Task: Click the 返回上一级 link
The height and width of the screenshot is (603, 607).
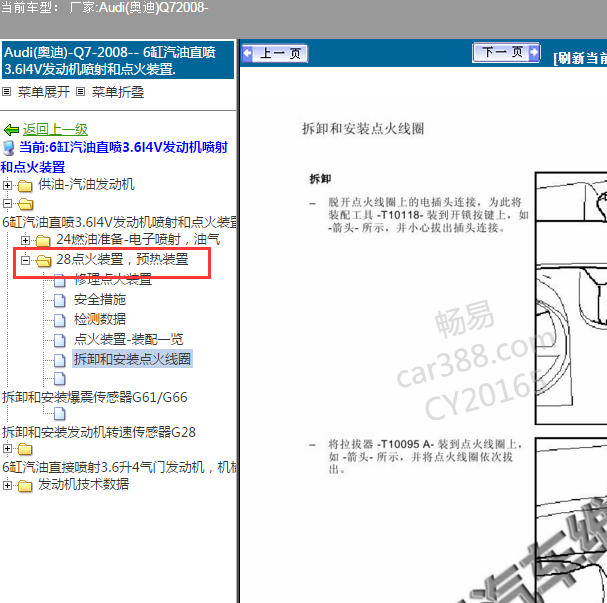Action: click(55, 129)
